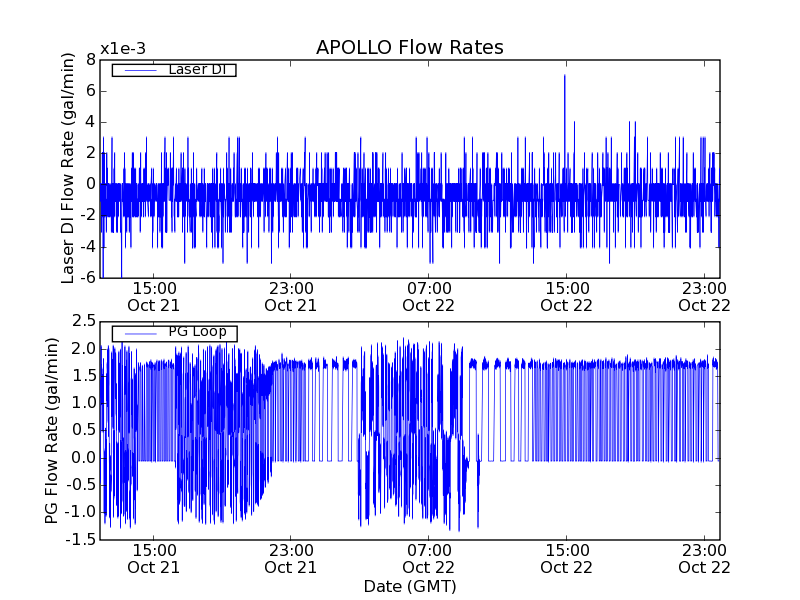800x600 pixels.
Task: Click the "PG Flow Rate (gal/min)" axis label
Action: click(x=52, y=430)
